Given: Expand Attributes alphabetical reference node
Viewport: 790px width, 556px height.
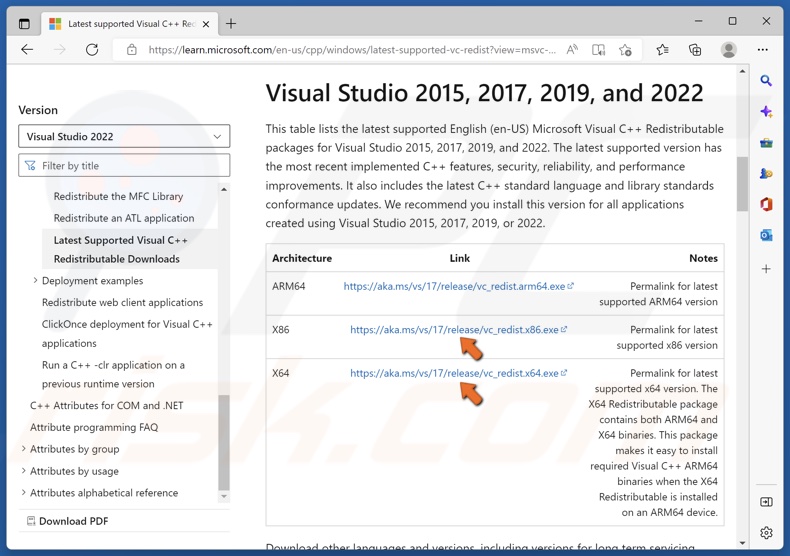Looking at the screenshot, I should 23,492.
